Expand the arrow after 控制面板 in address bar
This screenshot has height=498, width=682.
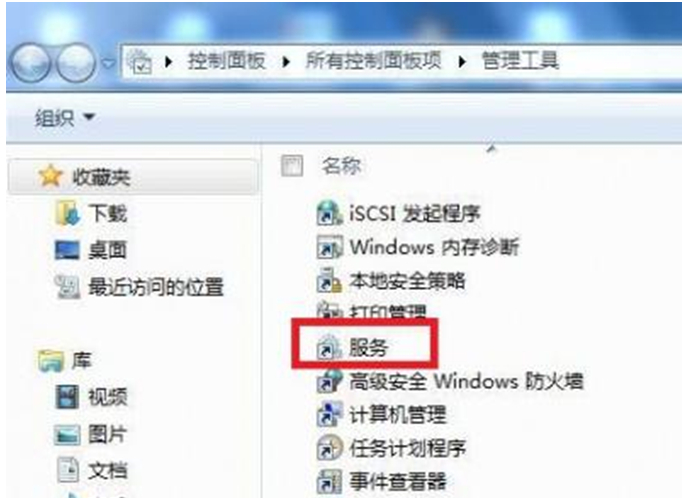click(286, 61)
